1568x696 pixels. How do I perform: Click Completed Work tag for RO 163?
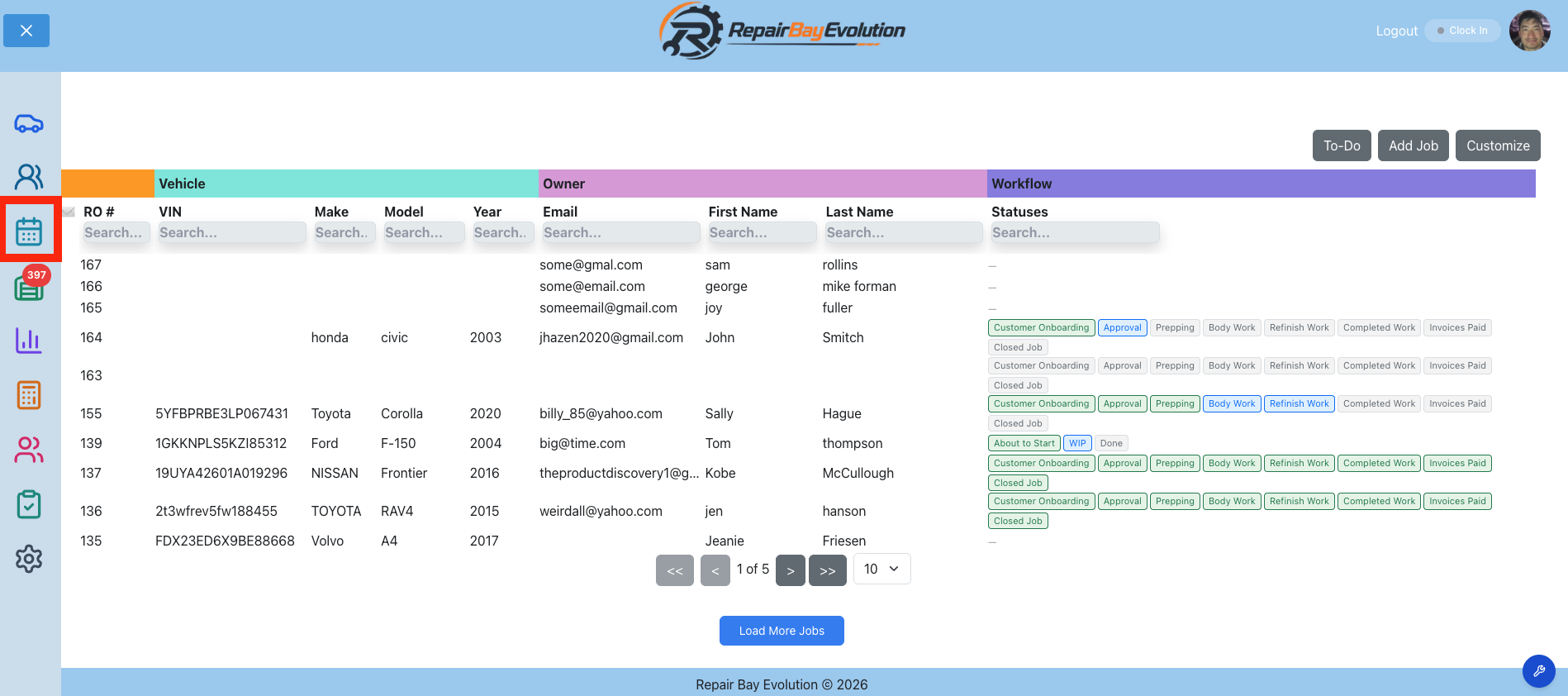(1379, 365)
